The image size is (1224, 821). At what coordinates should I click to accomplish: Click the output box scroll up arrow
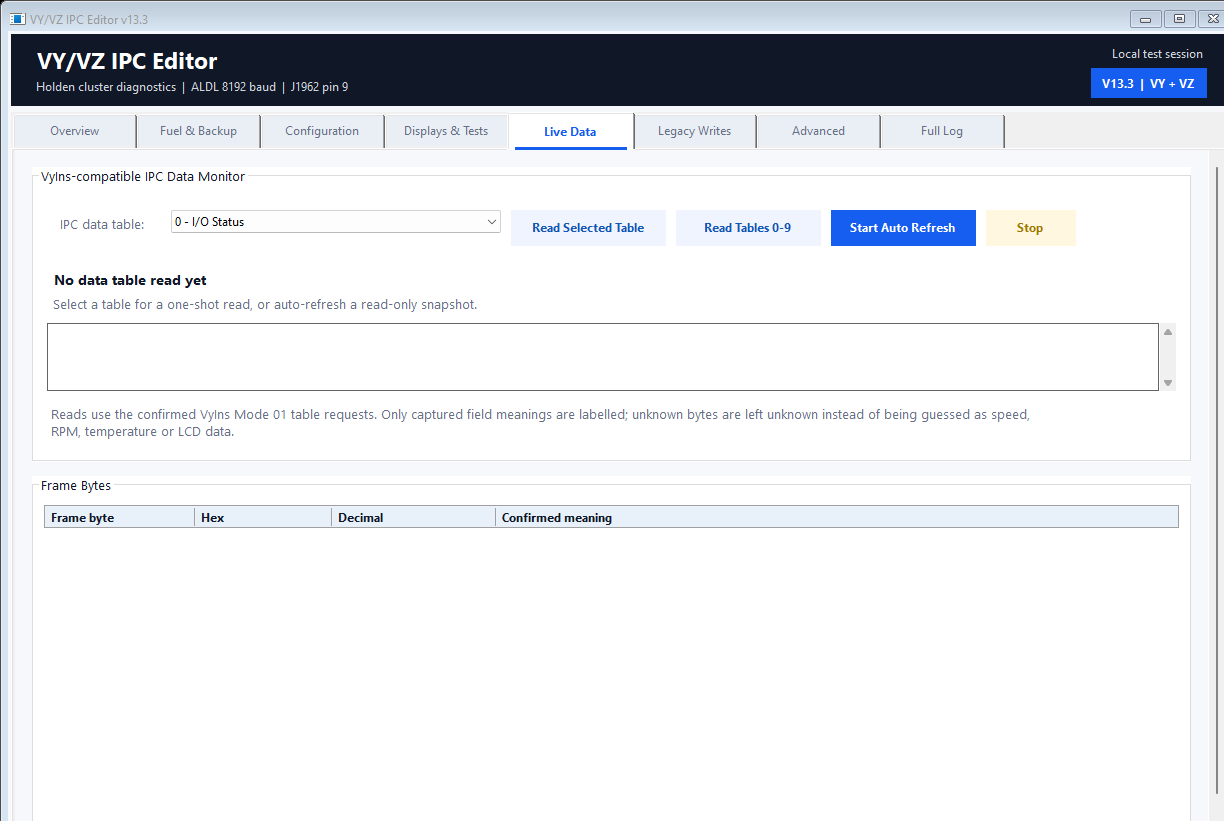pos(1168,332)
